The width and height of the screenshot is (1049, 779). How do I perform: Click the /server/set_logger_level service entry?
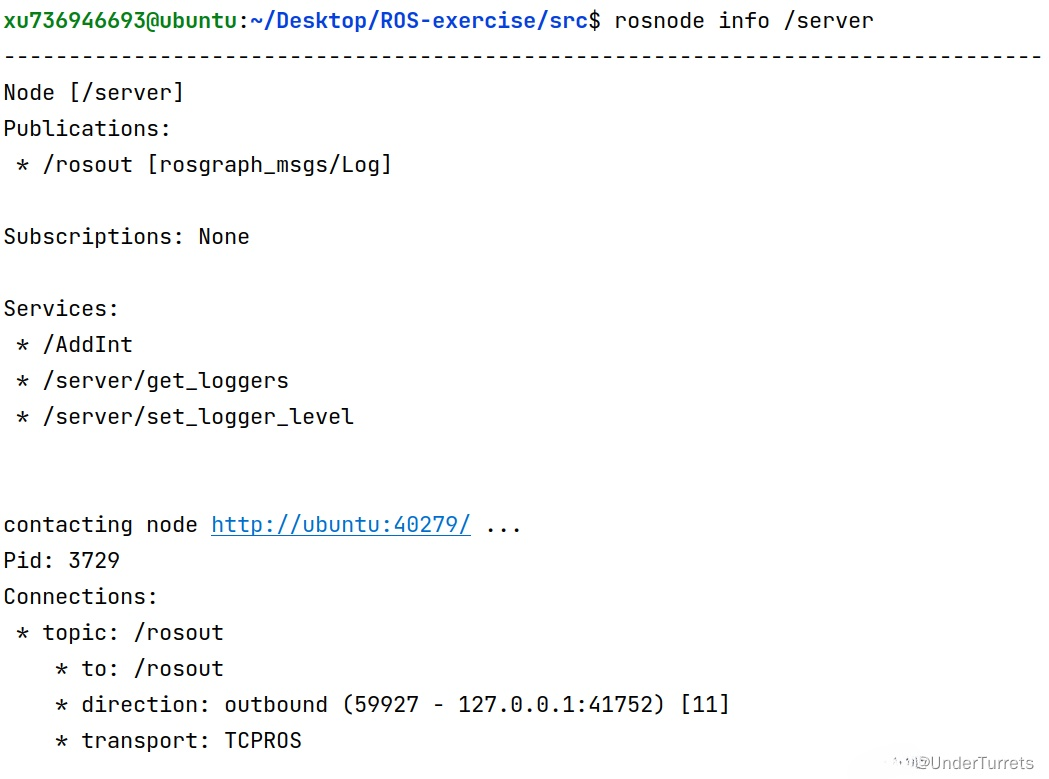pyautogui.click(x=197, y=417)
